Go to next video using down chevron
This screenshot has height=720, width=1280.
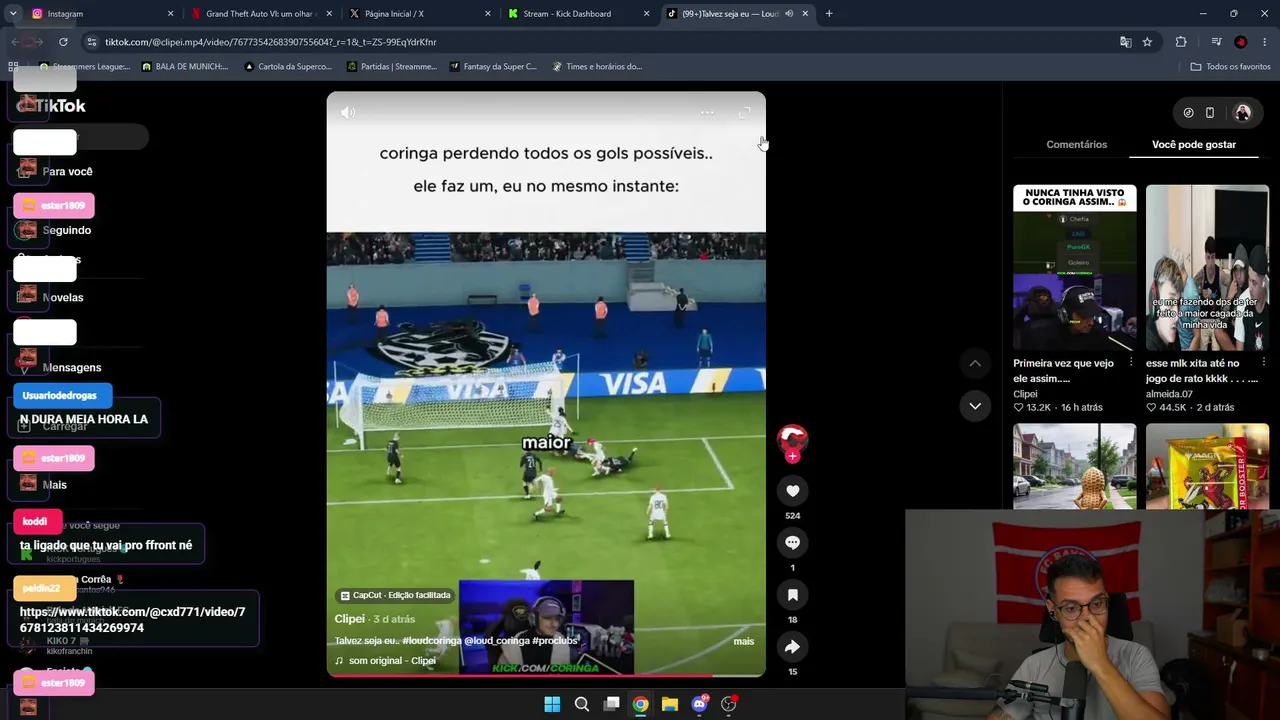[x=975, y=405]
